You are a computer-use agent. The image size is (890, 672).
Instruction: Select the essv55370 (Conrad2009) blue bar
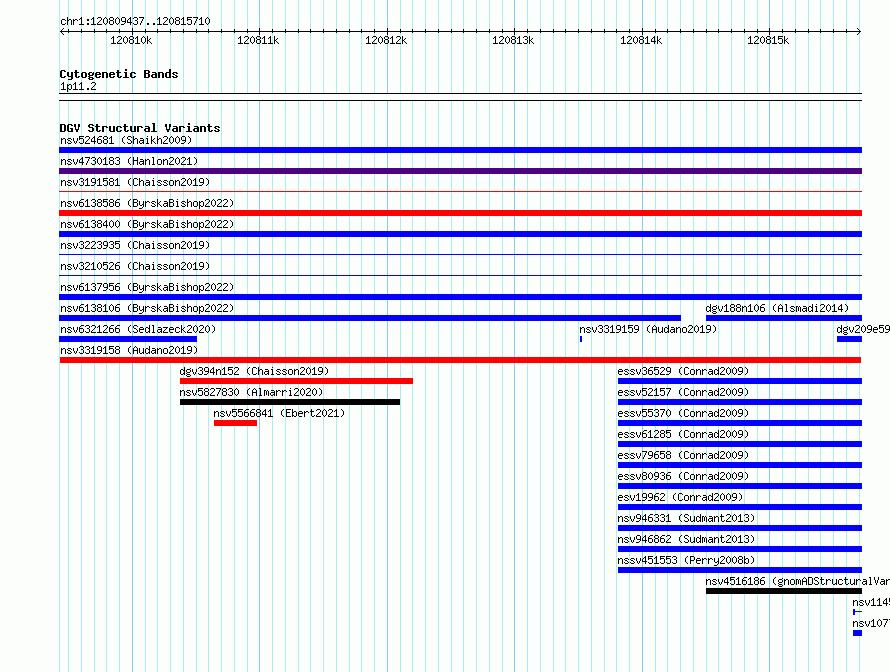pyautogui.click(x=740, y=423)
